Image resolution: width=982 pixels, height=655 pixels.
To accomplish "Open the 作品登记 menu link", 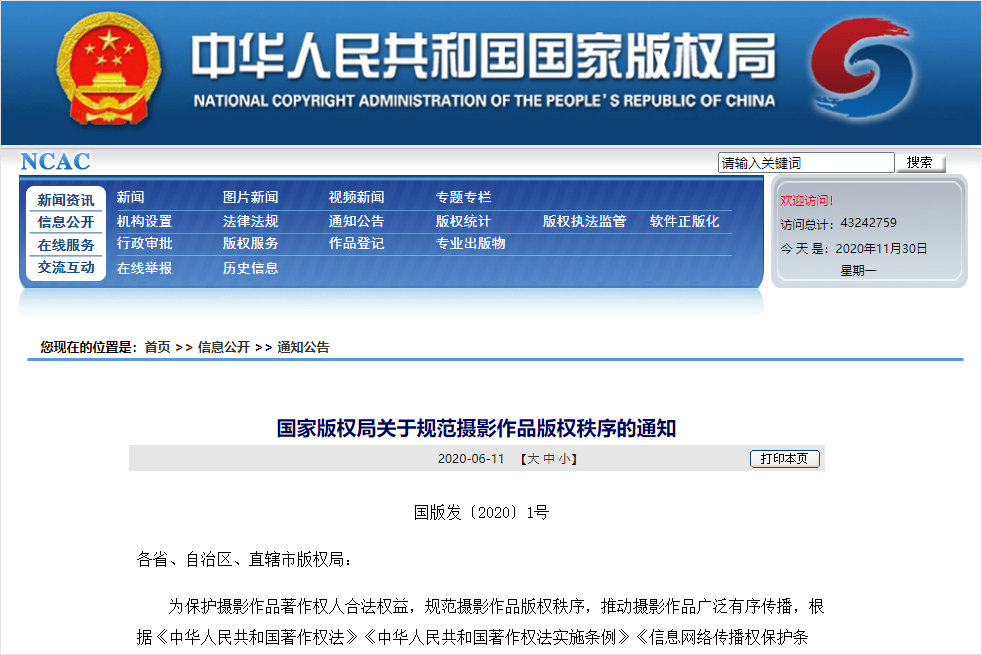I will (356, 243).
